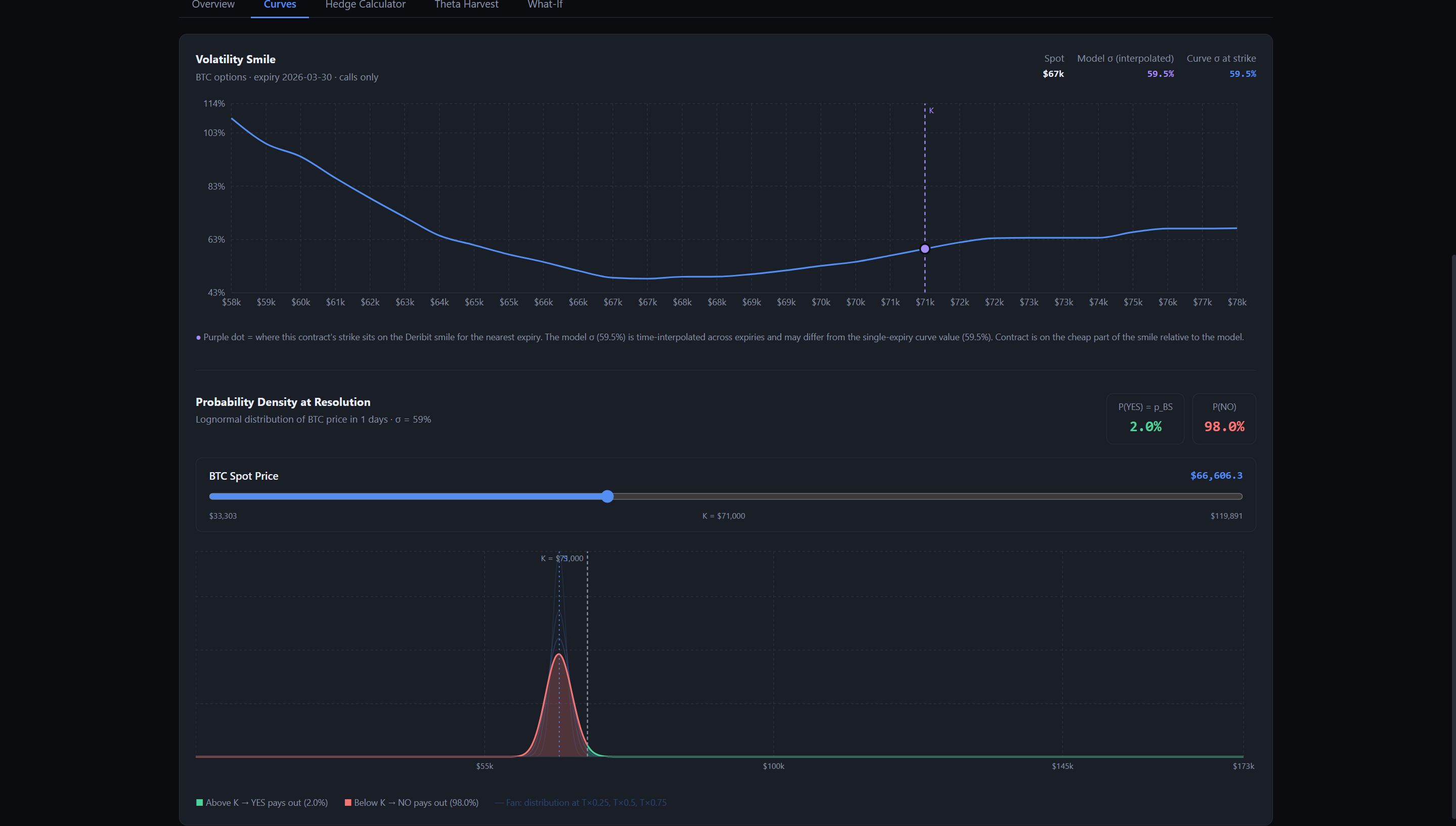Click the K marker label atop the volatility chart
This screenshot has height=826, width=1456.
coord(931,111)
